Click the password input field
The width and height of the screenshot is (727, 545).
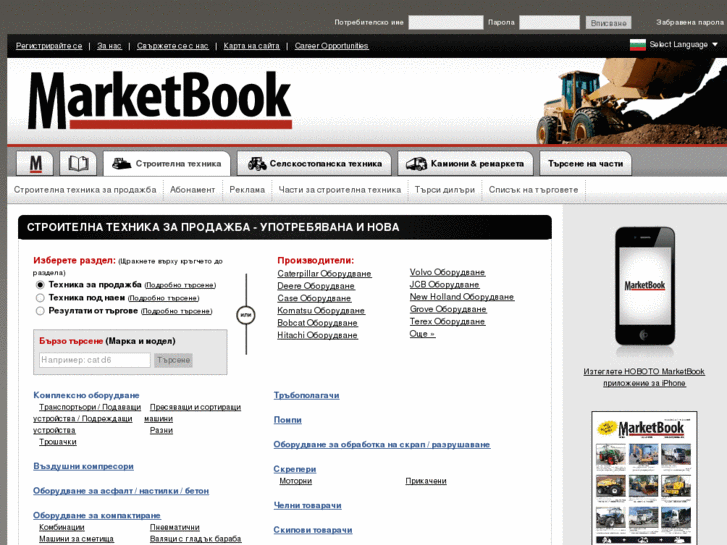pyautogui.click(x=549, y=22)
